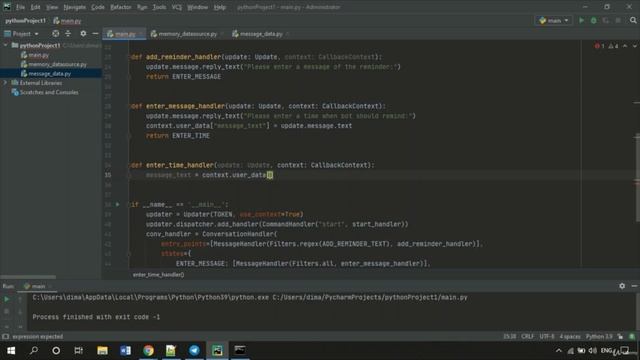
Task: Select message_data.py in project tree
Action: [x=49, y=74]
